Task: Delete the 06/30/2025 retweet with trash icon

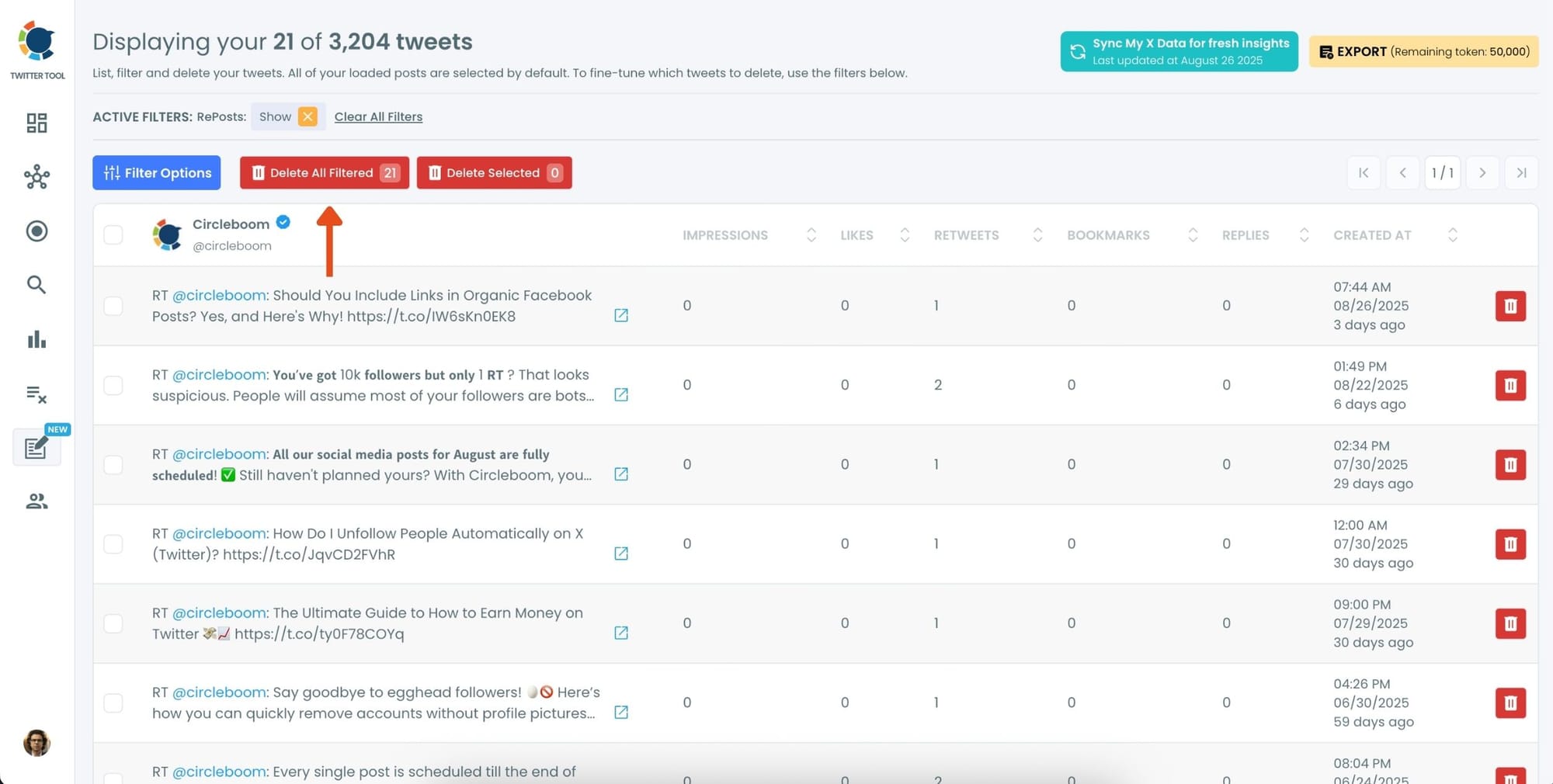Action: (1510, 703)
